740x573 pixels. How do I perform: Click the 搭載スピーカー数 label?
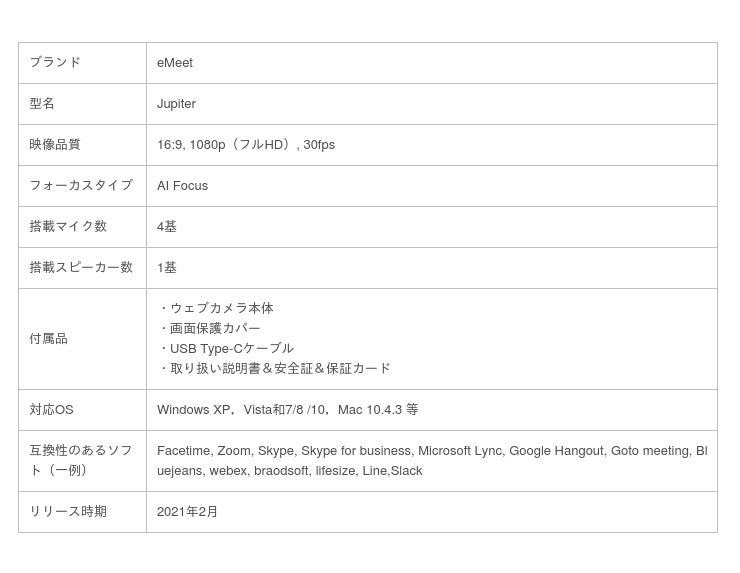point(81,268)
